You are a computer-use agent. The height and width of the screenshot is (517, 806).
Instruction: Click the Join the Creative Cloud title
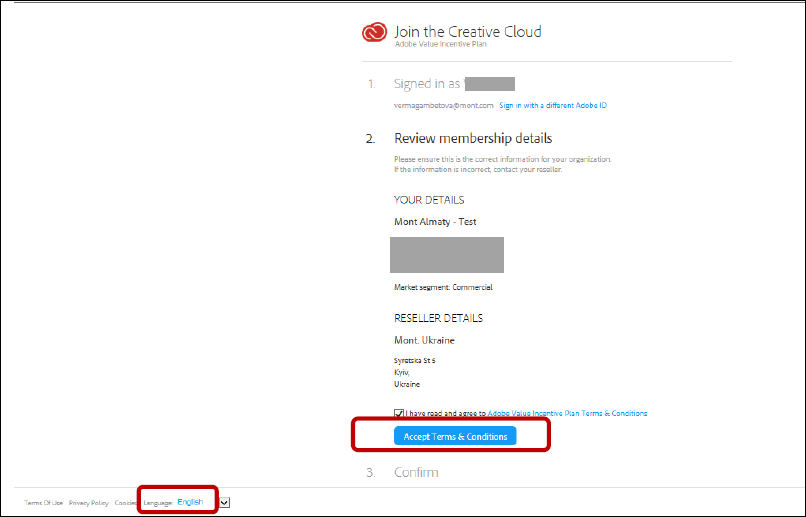(x=468, y=32)
